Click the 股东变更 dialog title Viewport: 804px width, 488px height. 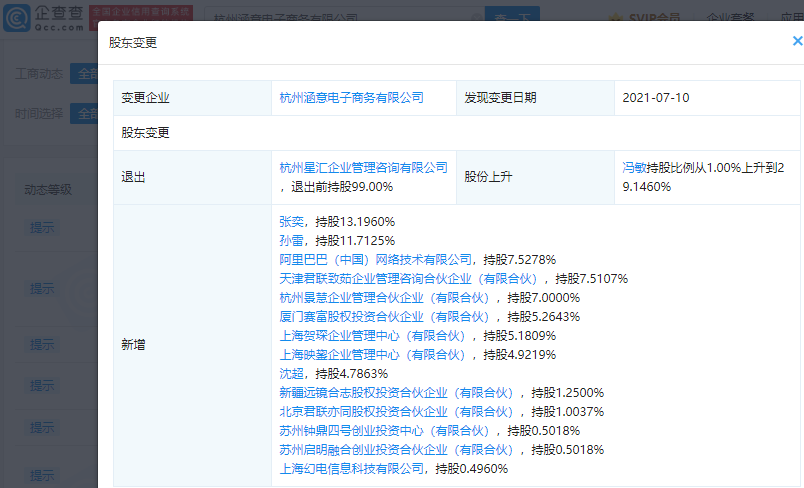pos(132,43)
